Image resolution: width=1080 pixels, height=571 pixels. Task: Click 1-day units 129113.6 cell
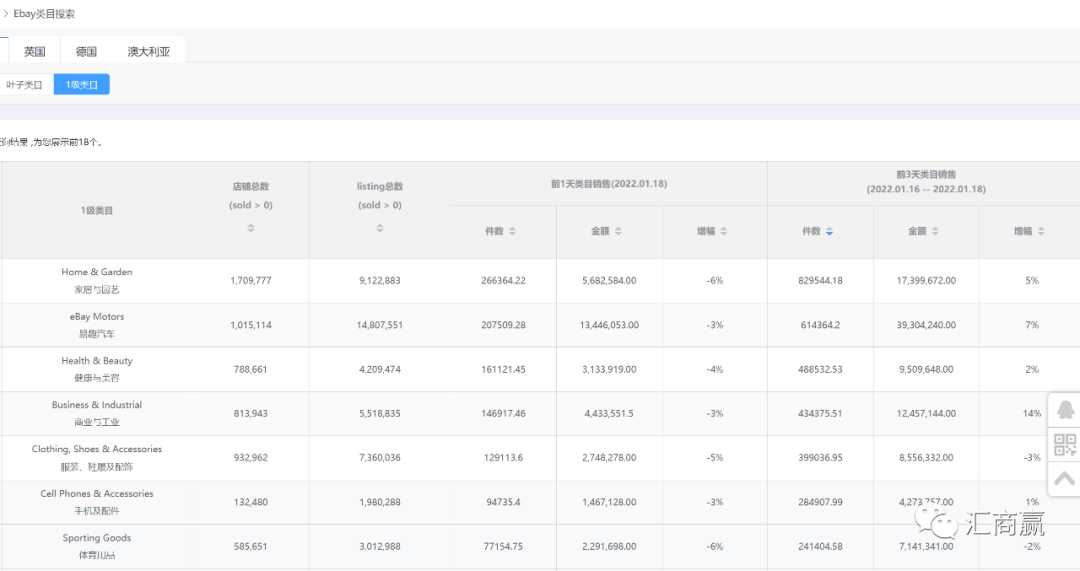pyautogui.click(x=503, y=458)
